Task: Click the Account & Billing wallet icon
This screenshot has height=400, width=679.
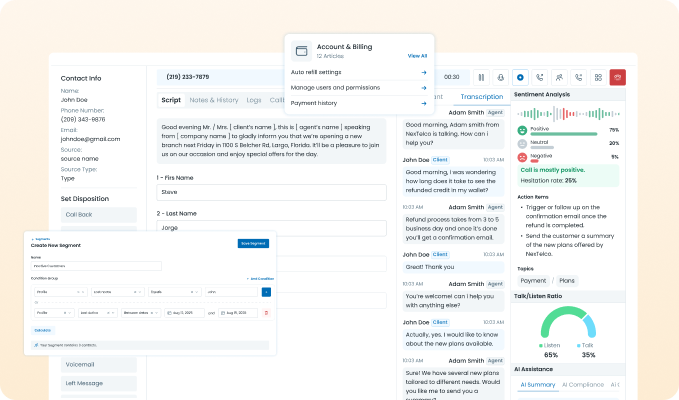Action: tap(301, 52)
